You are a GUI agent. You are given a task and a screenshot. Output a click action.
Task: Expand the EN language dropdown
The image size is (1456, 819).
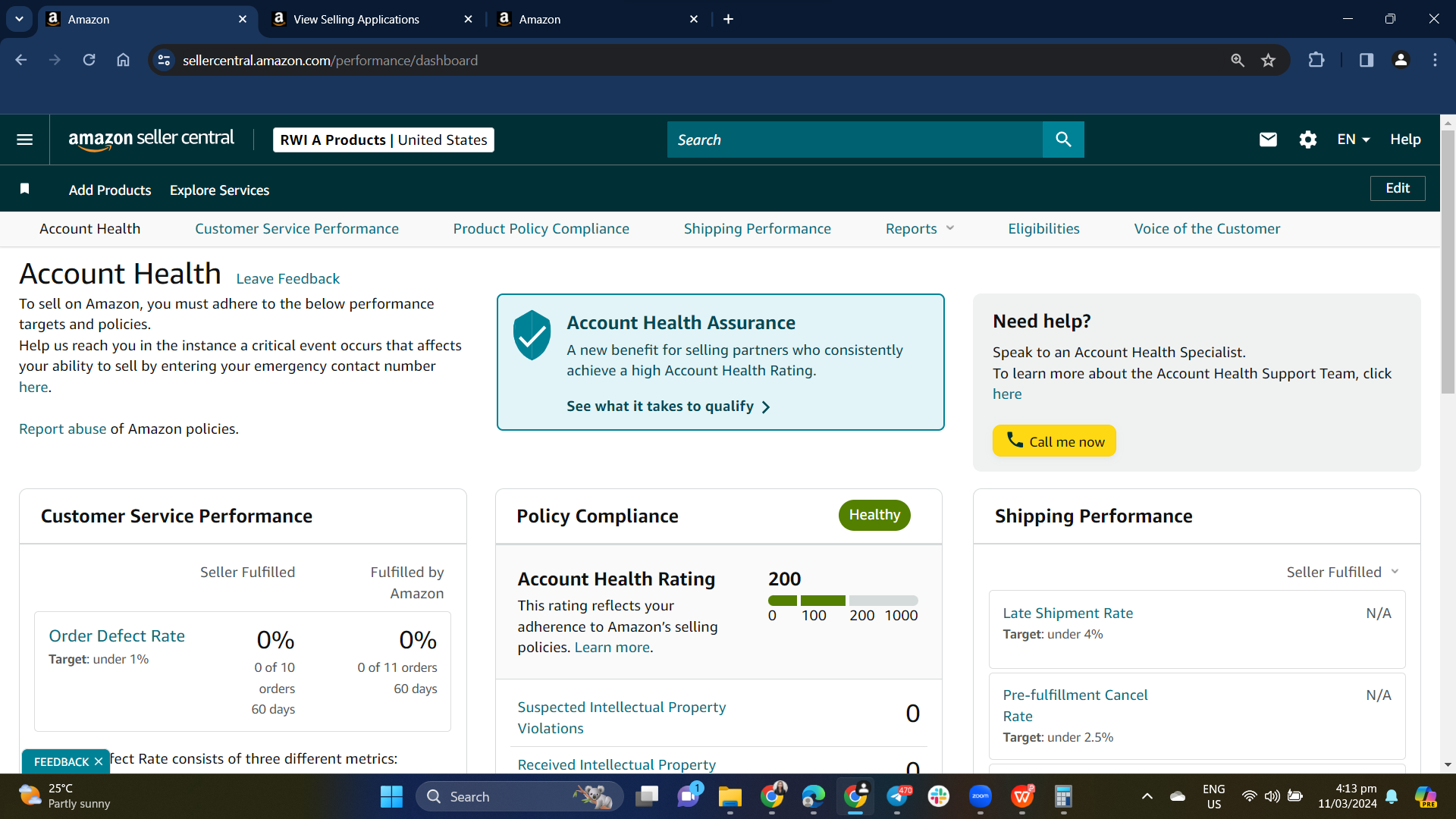point(1354,140)
